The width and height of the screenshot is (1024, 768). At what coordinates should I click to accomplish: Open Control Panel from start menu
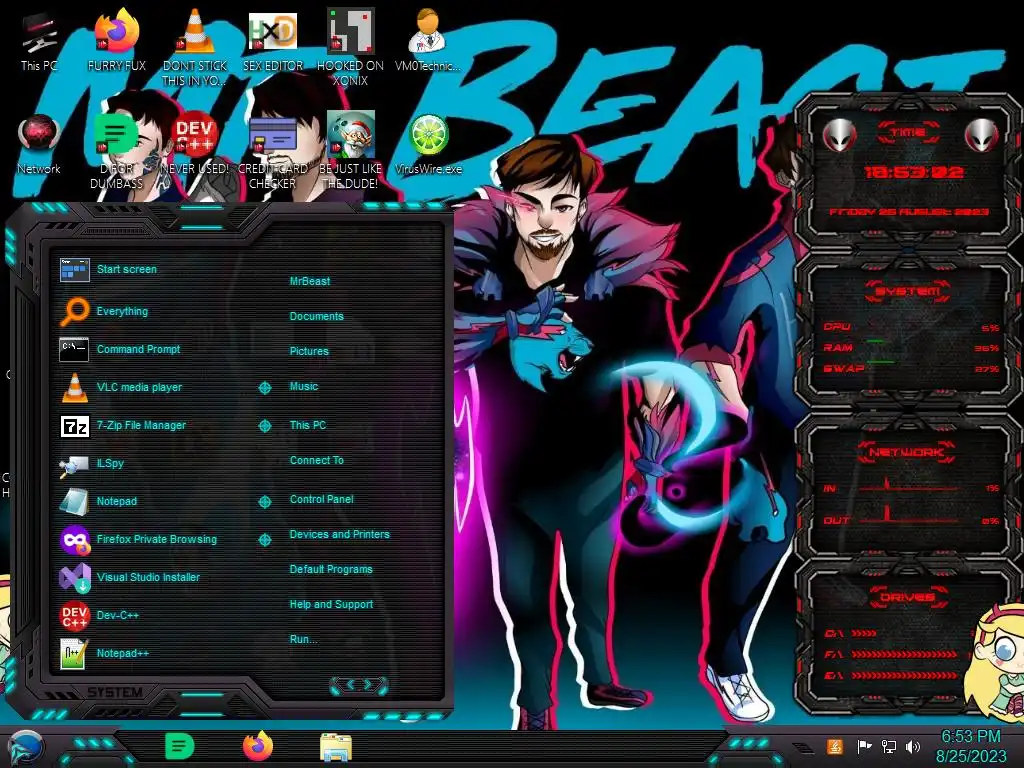click(321, 499)
